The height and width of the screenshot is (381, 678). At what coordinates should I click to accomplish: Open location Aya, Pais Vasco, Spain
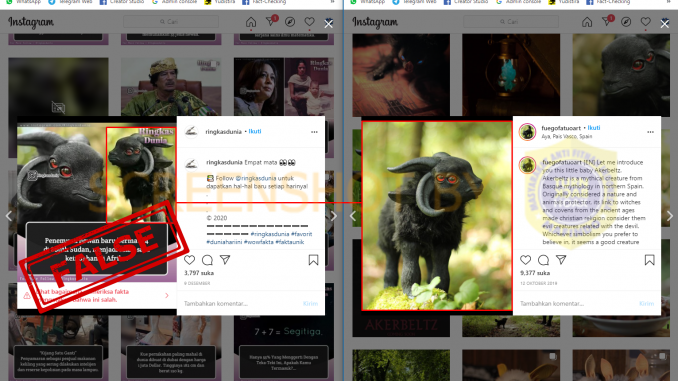pos(567,136)
